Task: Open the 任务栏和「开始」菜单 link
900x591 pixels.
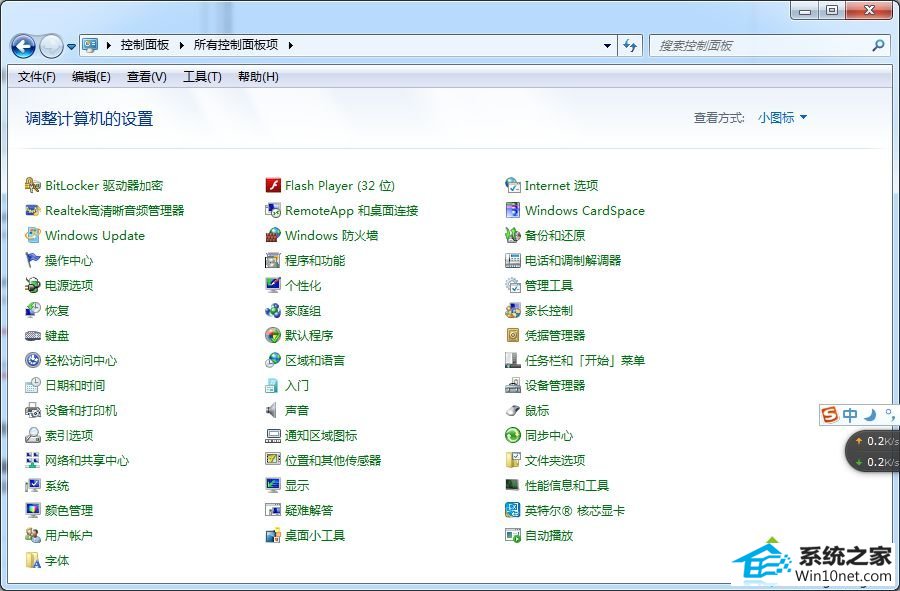Action: coord(585,360)
